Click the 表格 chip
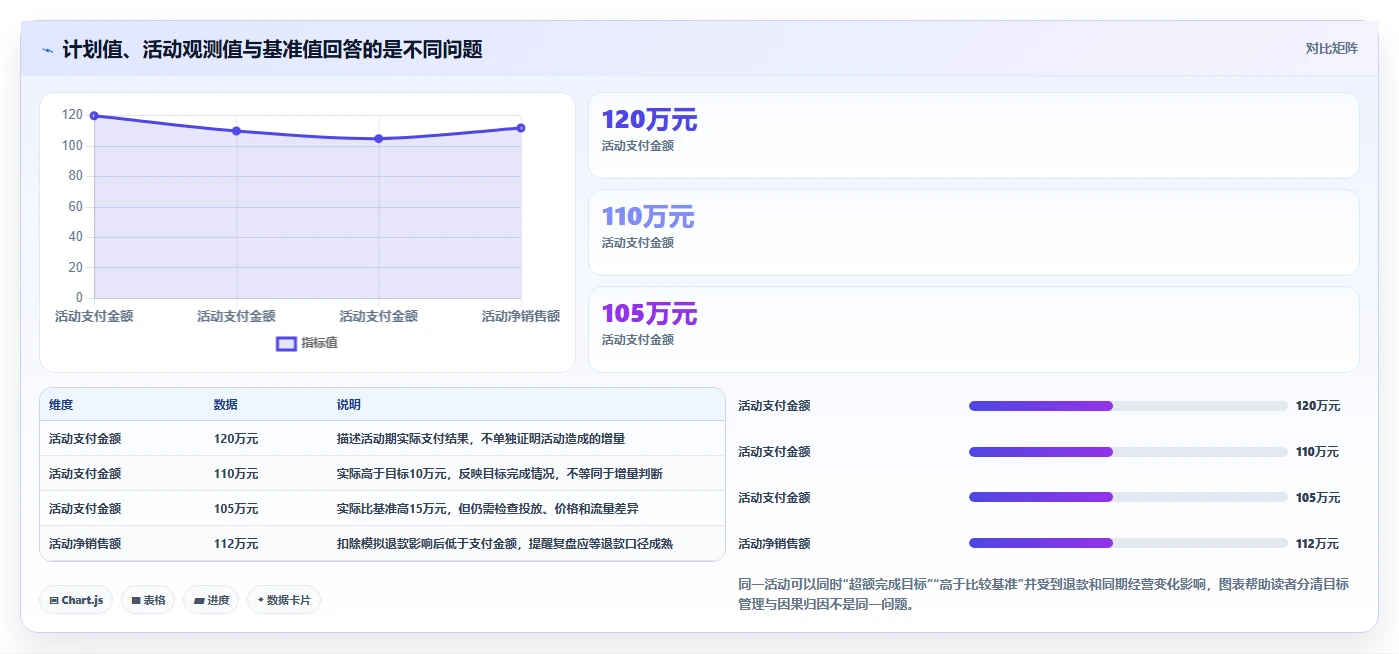Viewport: 1399px width, 654px height. (x=148, y=600)
